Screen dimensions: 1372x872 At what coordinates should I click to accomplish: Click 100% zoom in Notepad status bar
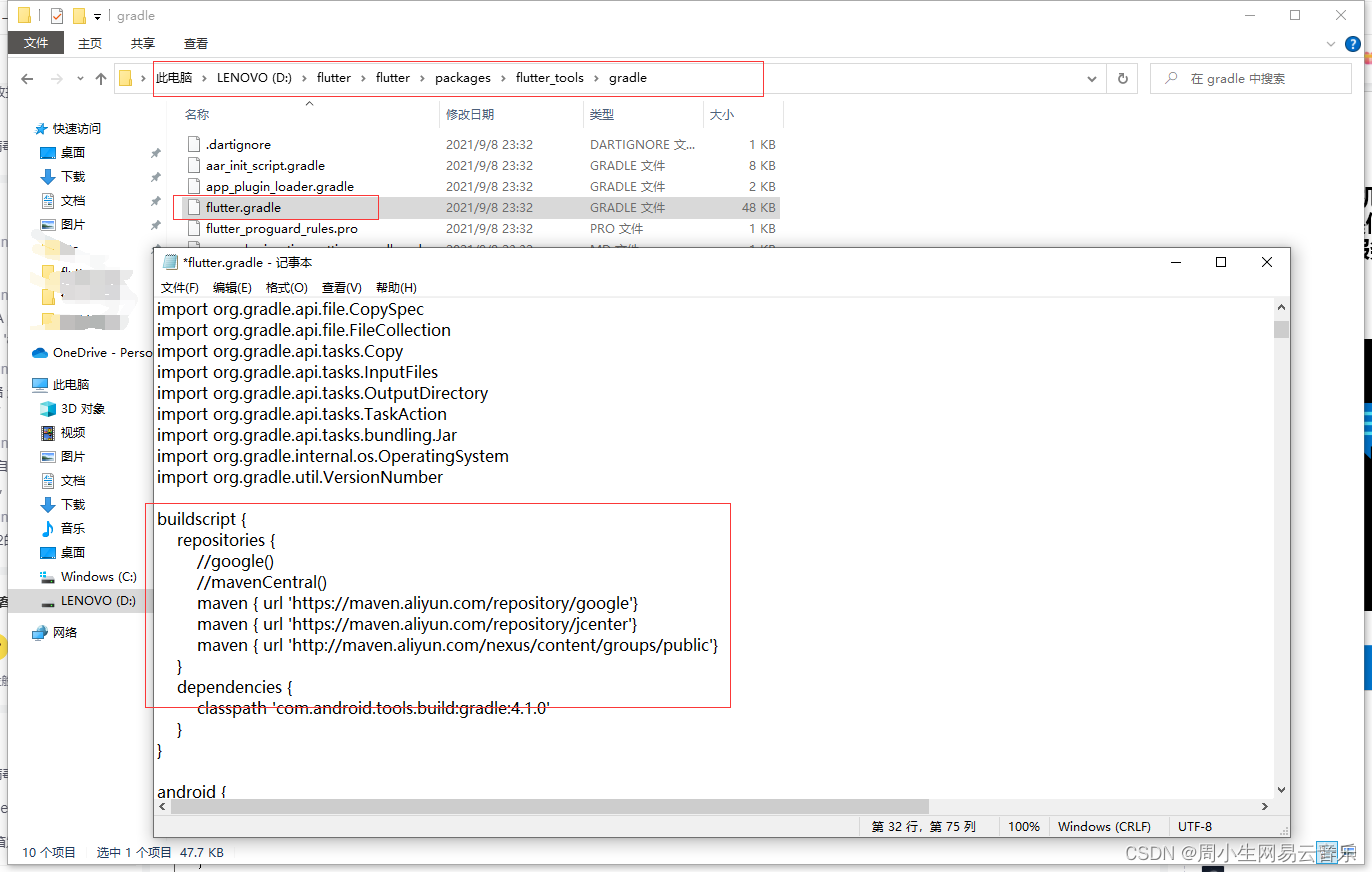pos(1024,827)
